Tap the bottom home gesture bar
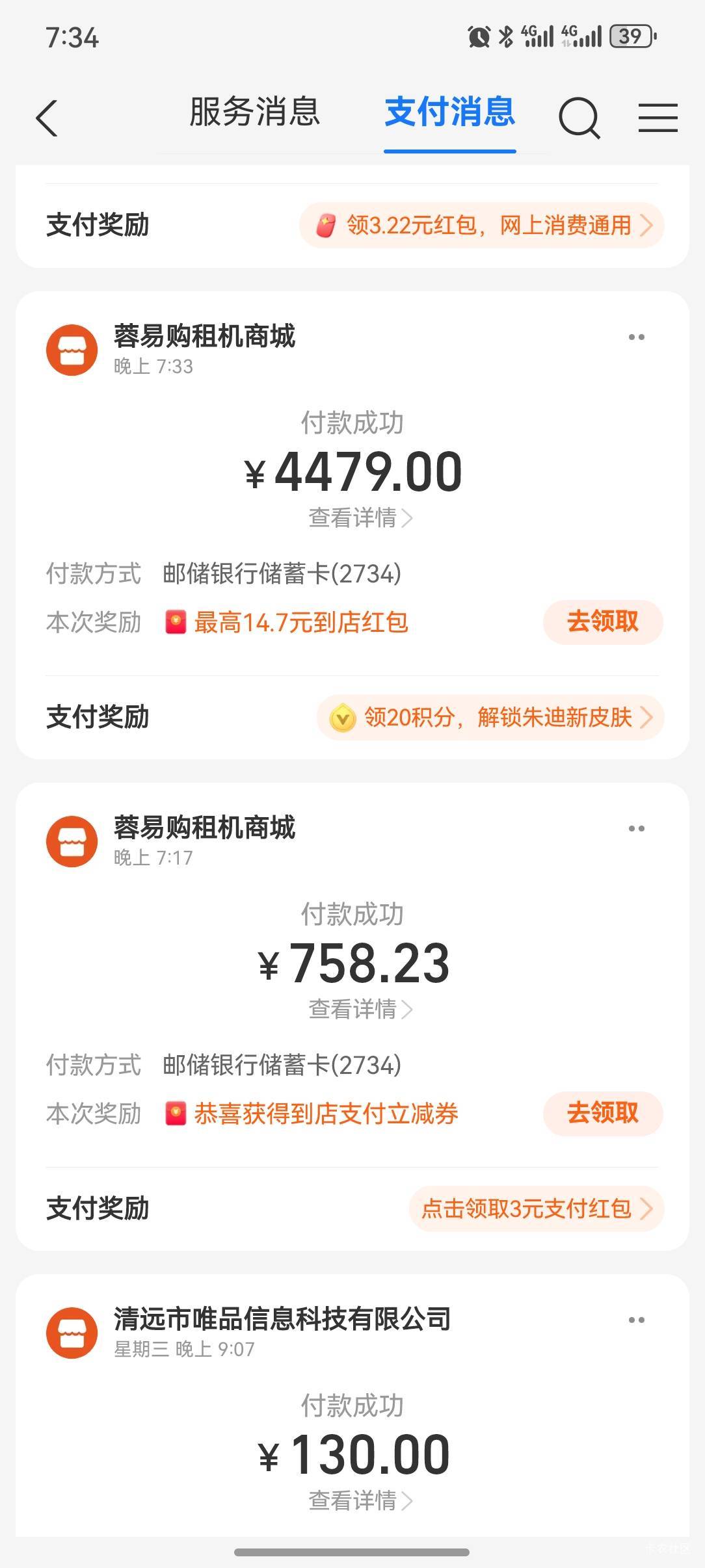The image size is (705, 1568). [x=352, y=1552]
